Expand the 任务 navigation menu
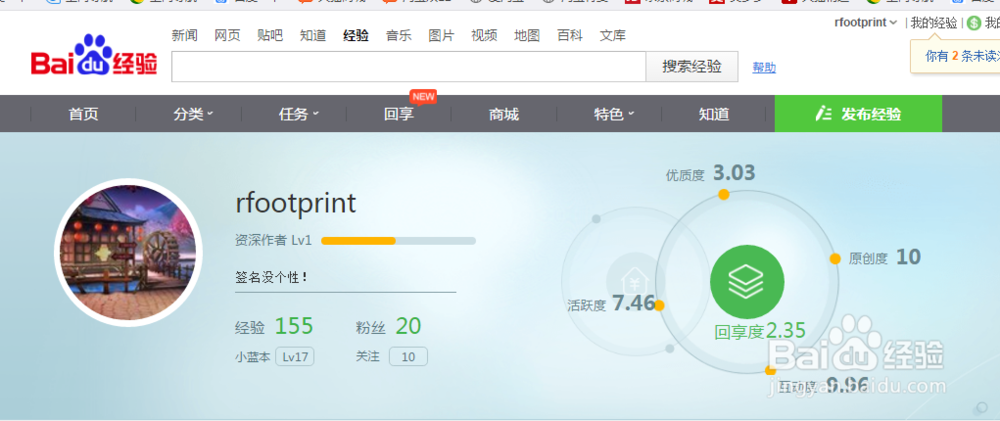The image size is (1000, 421). (298, 114)
